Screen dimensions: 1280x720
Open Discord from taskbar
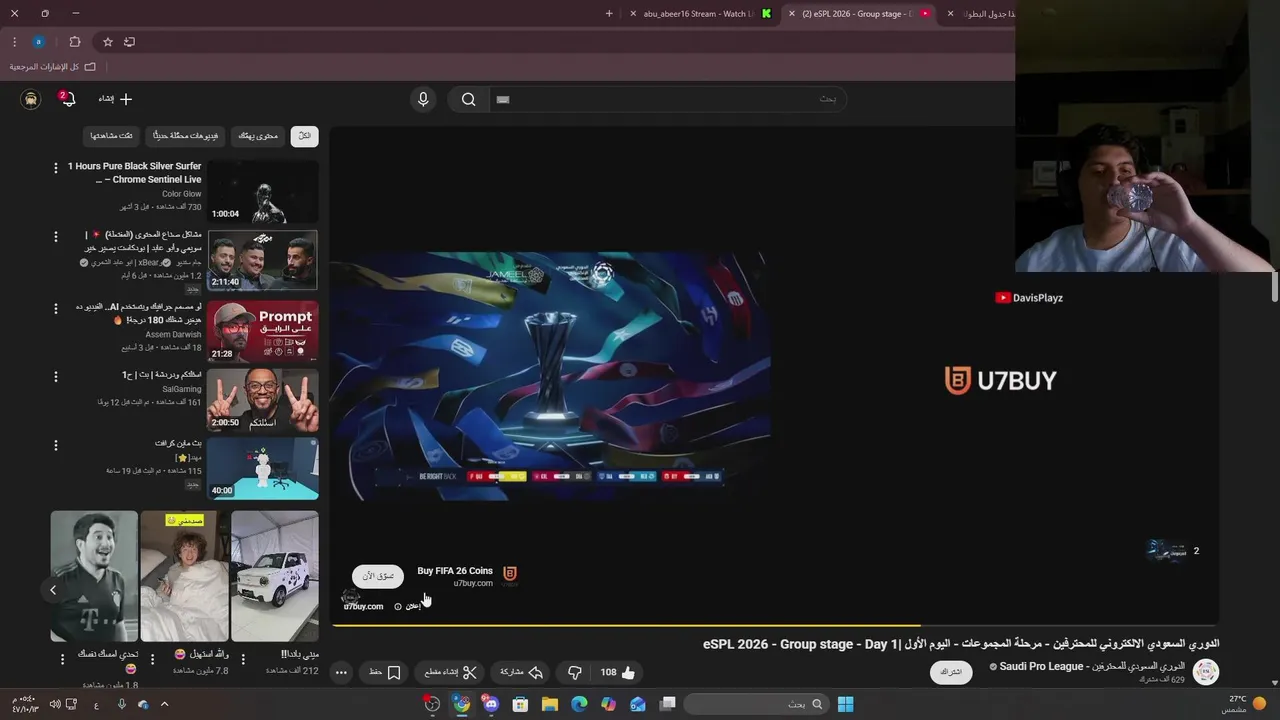(x=490, y=704)
